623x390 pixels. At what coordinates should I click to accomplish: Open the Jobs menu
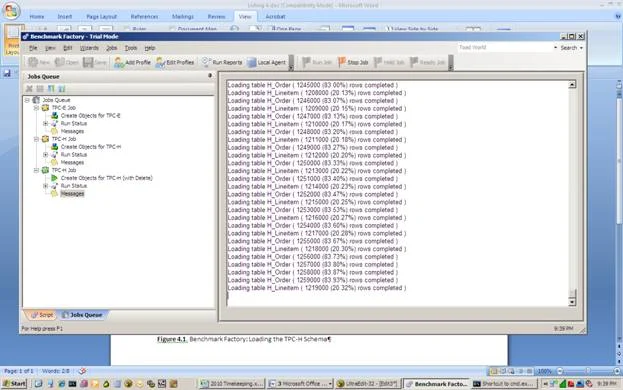pos(112,48)
